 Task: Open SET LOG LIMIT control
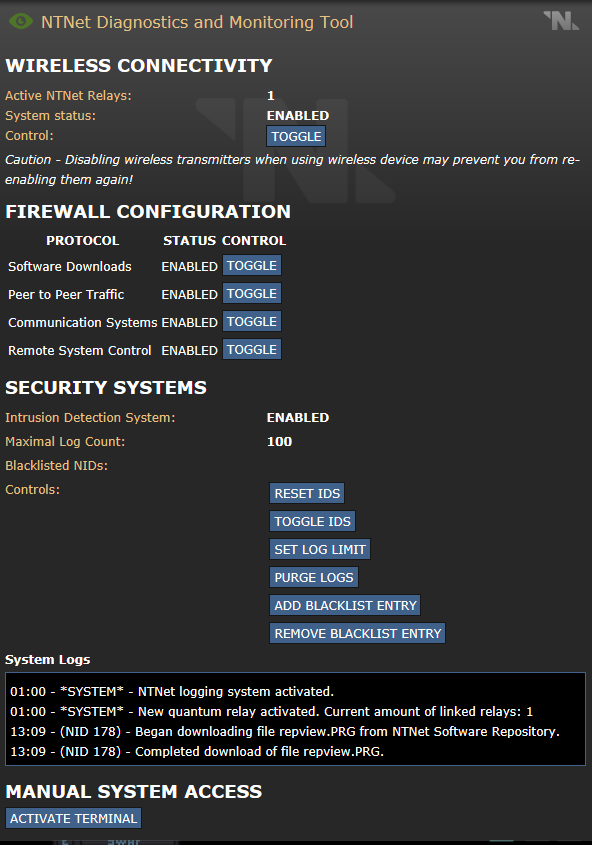[320, 549]
